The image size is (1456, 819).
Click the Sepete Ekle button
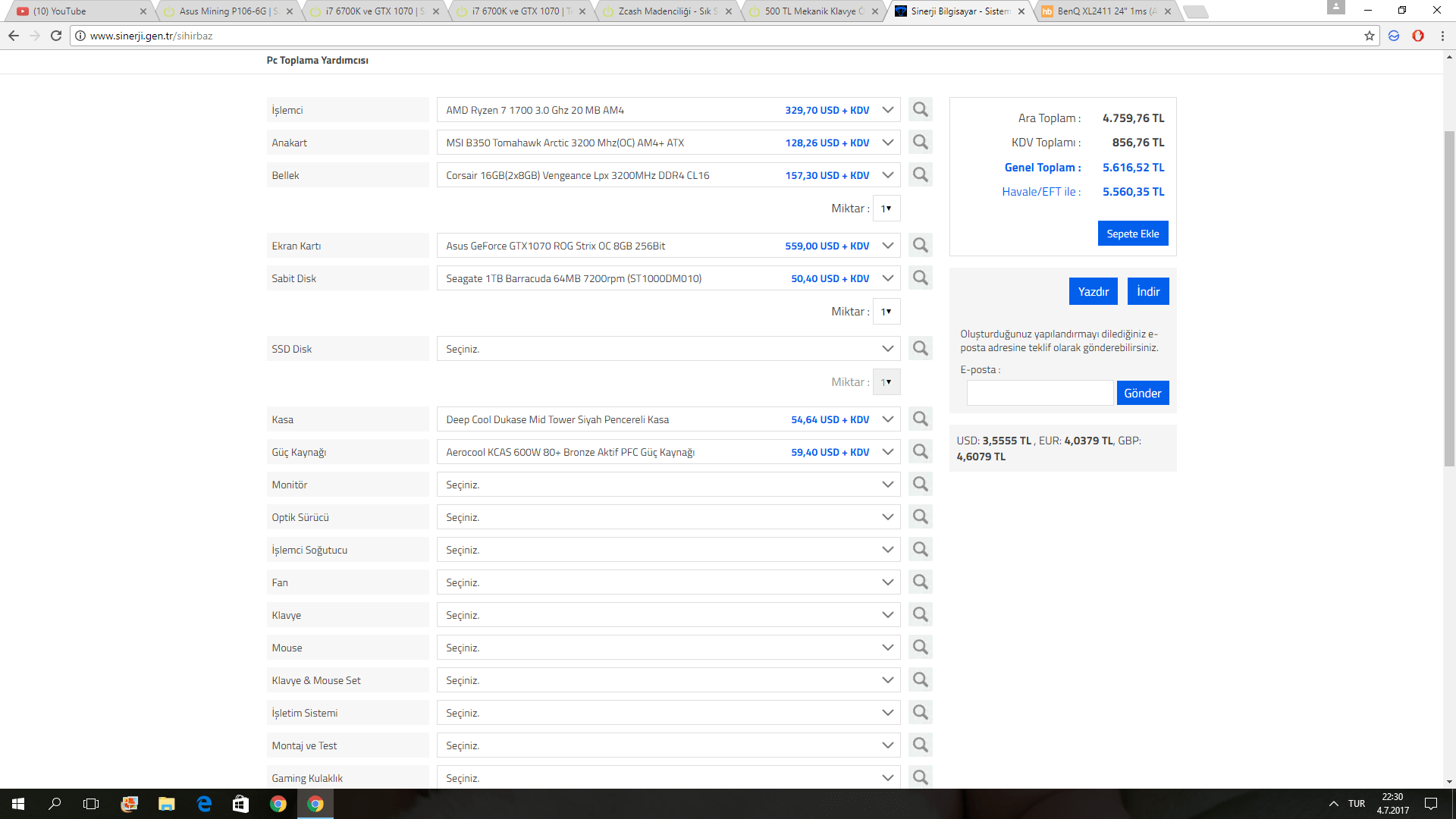(x=1132, y=234)
